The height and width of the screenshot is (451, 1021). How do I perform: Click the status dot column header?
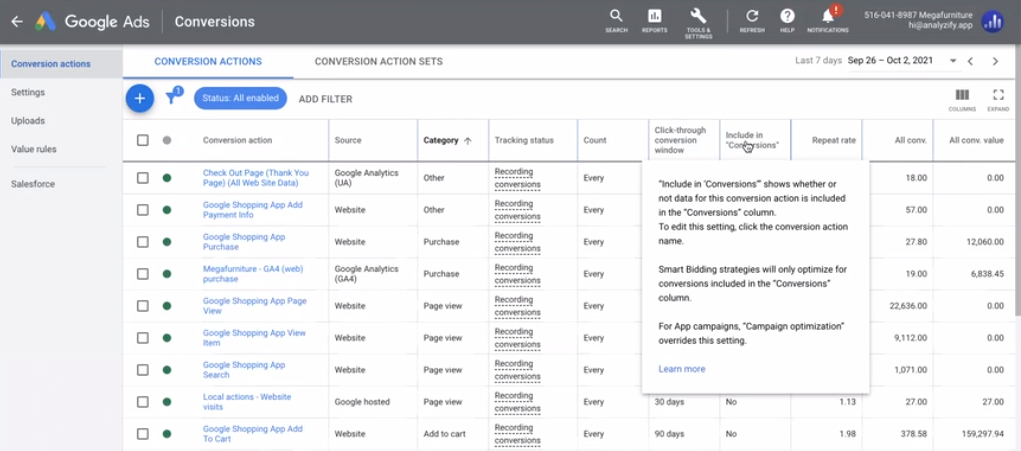tap(167, 140)
